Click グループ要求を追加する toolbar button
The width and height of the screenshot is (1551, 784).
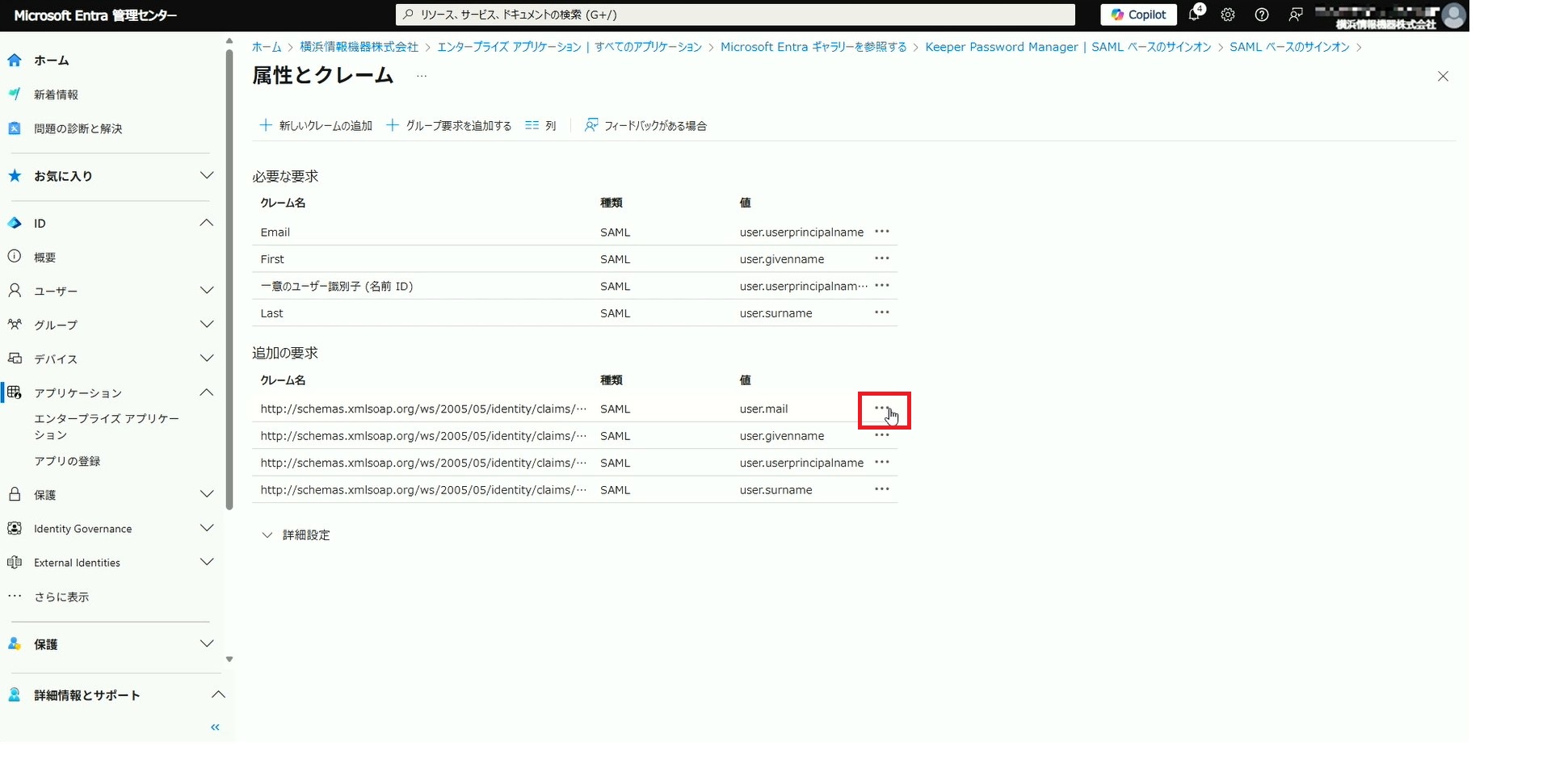[x=449, y=126]
